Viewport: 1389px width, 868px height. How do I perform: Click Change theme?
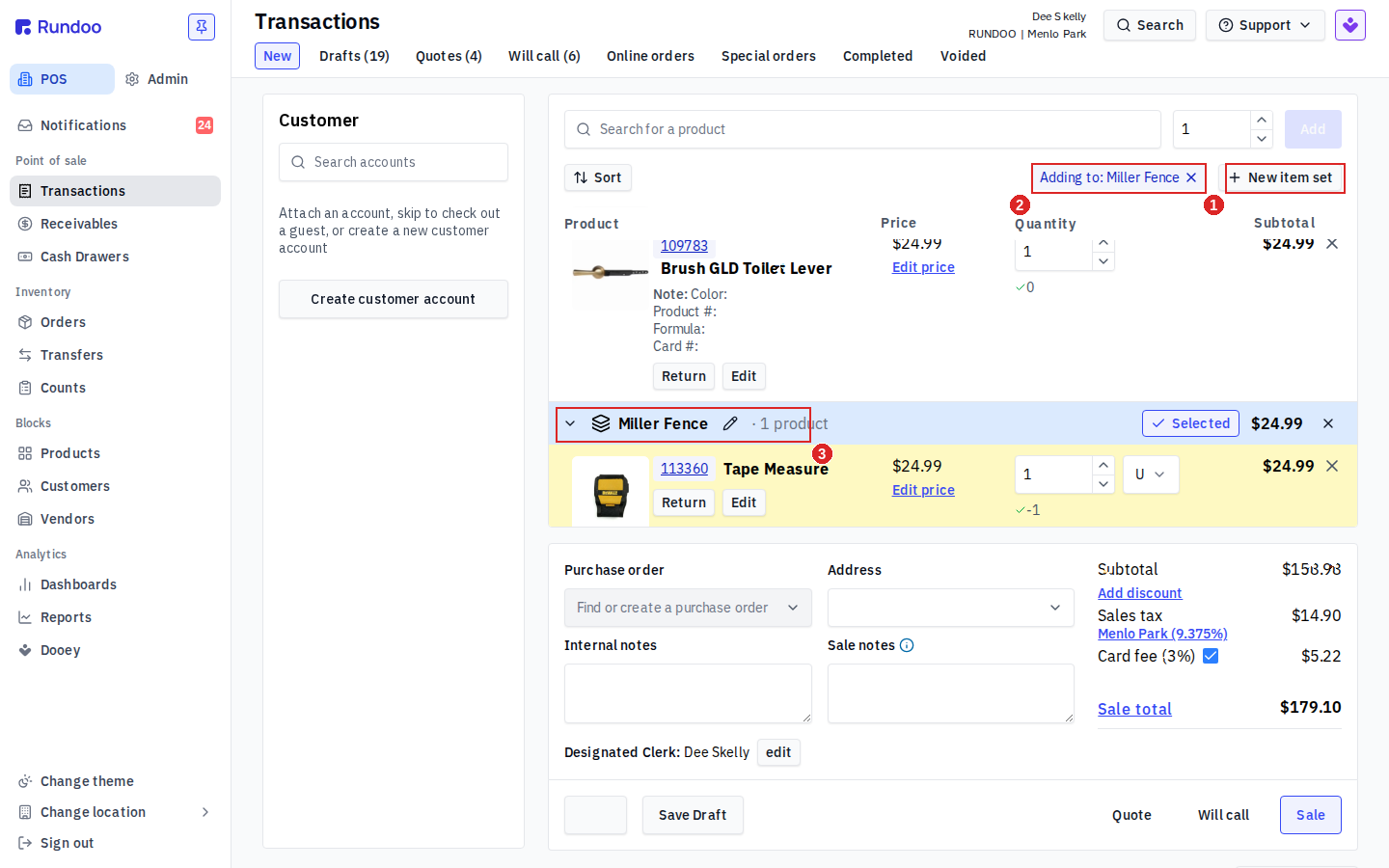coord(116,781)
